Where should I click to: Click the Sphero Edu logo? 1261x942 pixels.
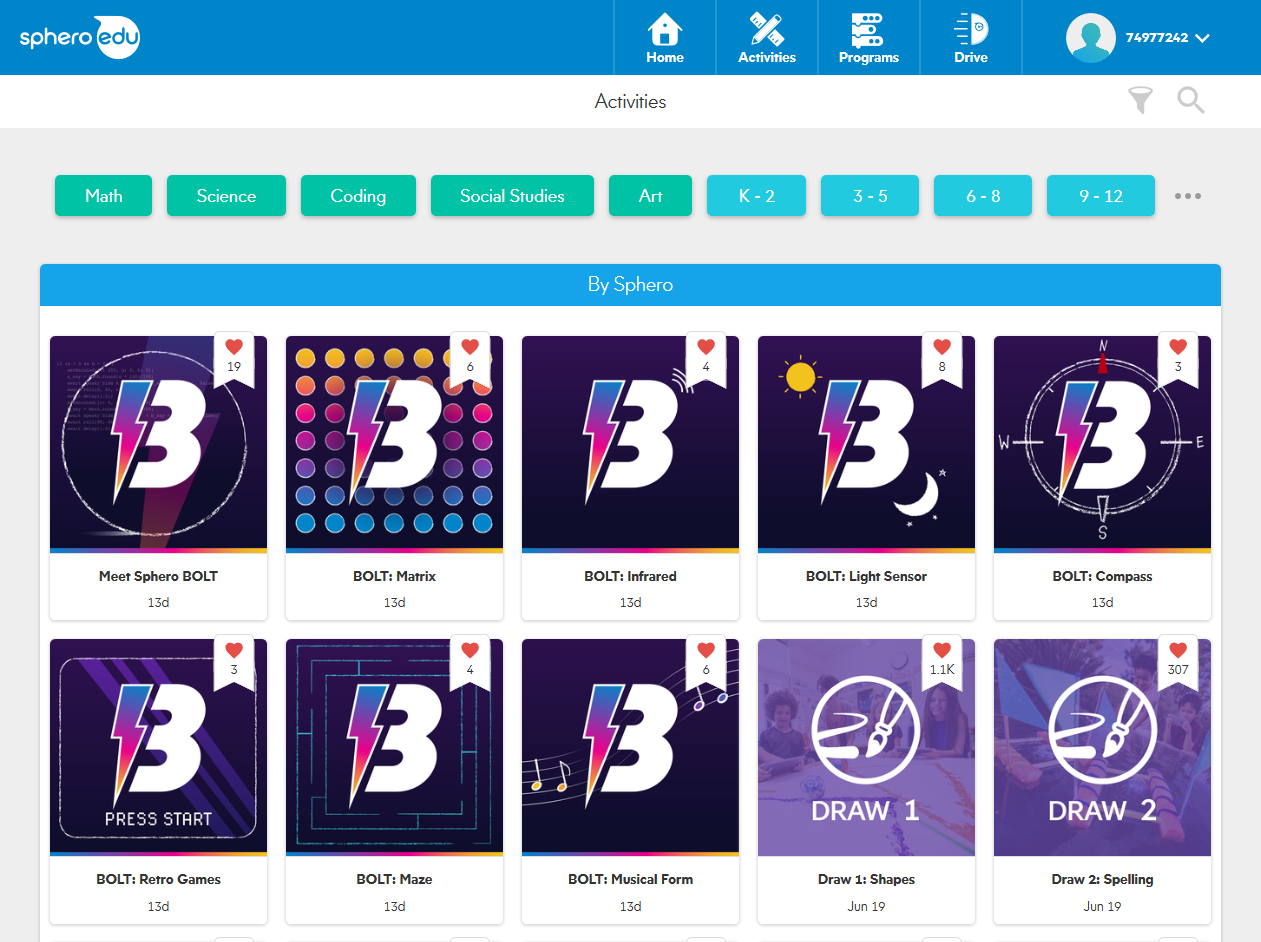pyautogui.click(x=80, y=38)
